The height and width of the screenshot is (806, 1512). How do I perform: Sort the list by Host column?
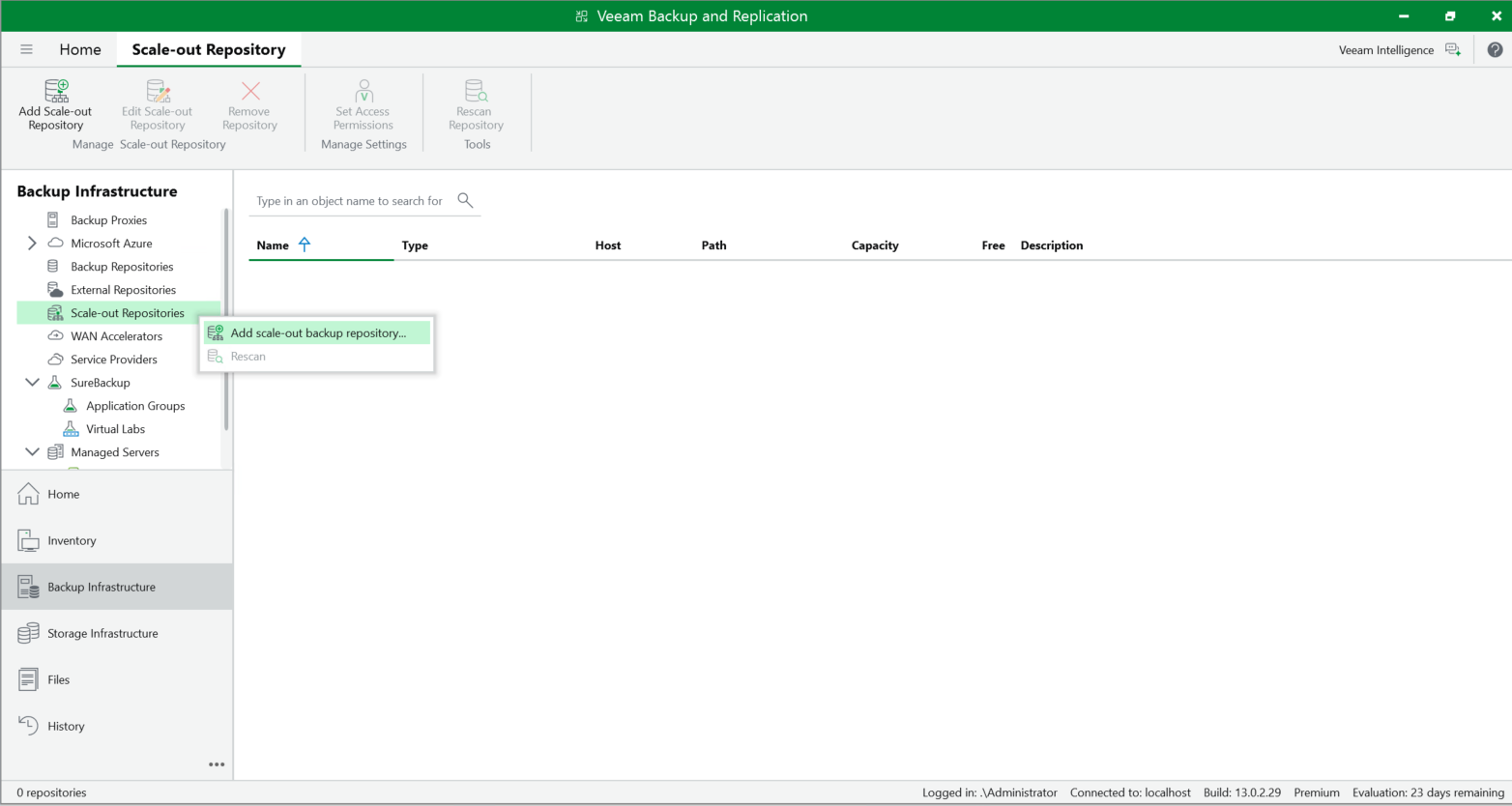(x=608, y=245)
